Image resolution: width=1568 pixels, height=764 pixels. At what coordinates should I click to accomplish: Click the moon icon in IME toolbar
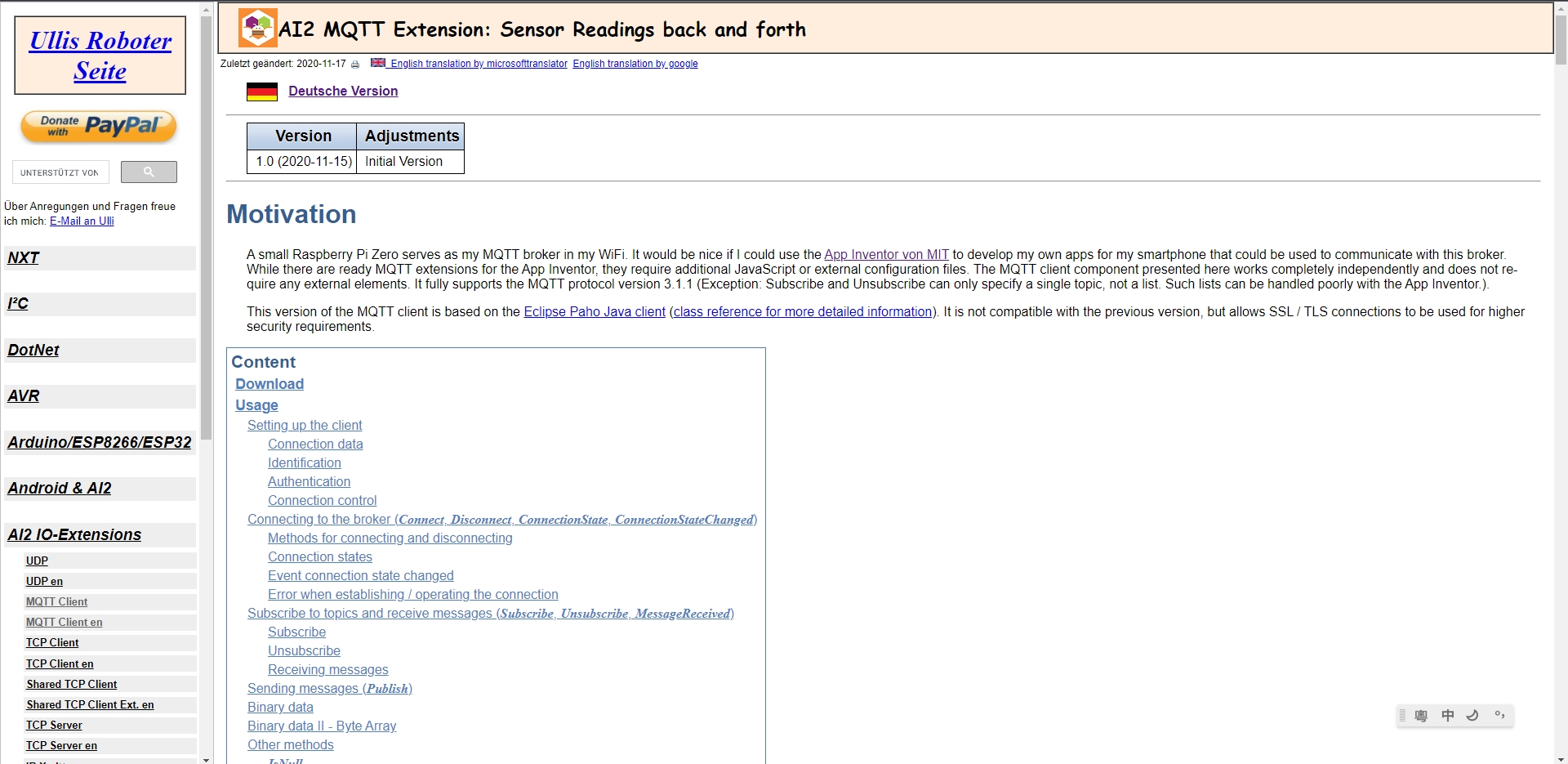point(1472,716)
